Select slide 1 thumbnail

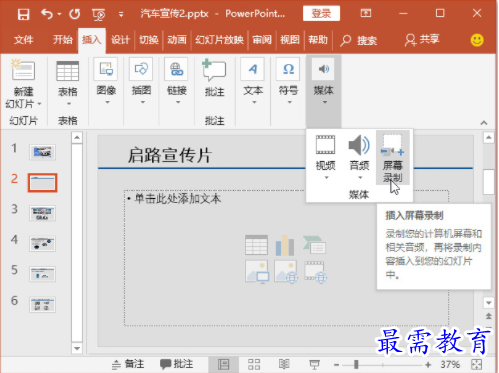coord(42,152)
